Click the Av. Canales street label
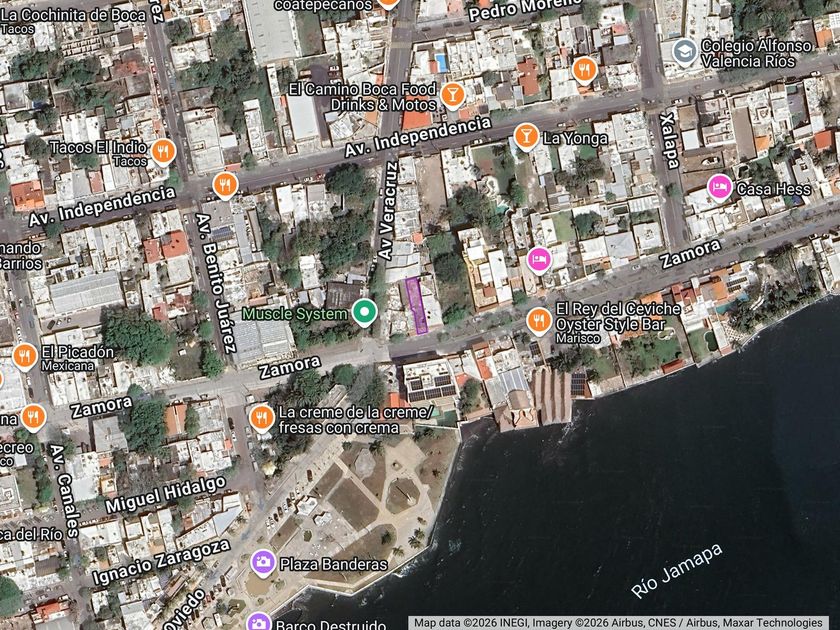The image size is (840, 630). coord(65,491)
